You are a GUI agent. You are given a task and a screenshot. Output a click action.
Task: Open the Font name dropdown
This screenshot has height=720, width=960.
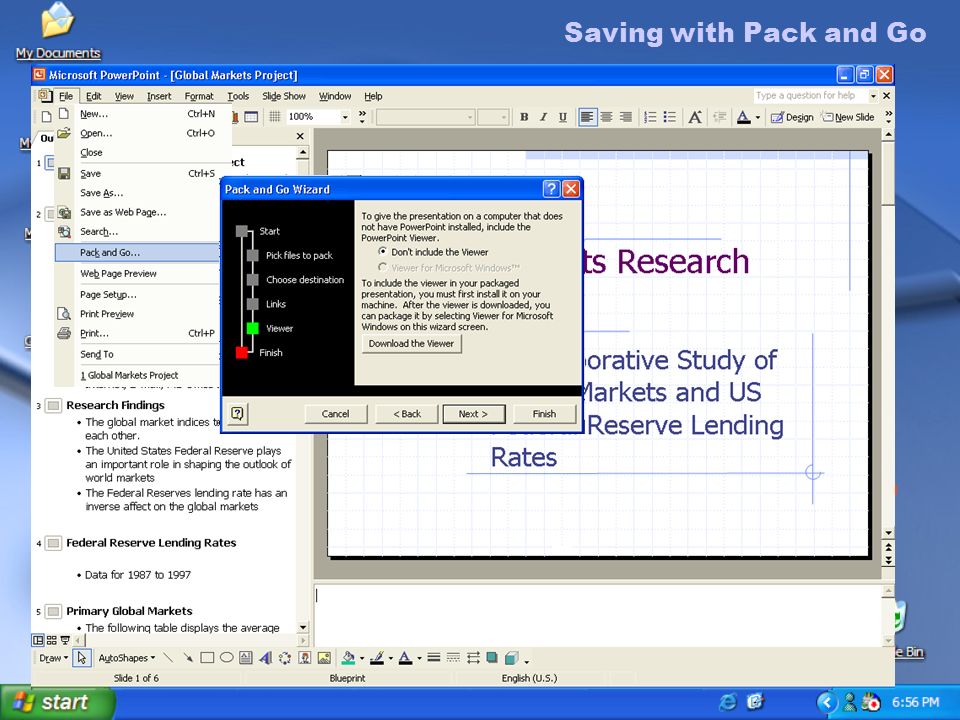pos(470,117)
